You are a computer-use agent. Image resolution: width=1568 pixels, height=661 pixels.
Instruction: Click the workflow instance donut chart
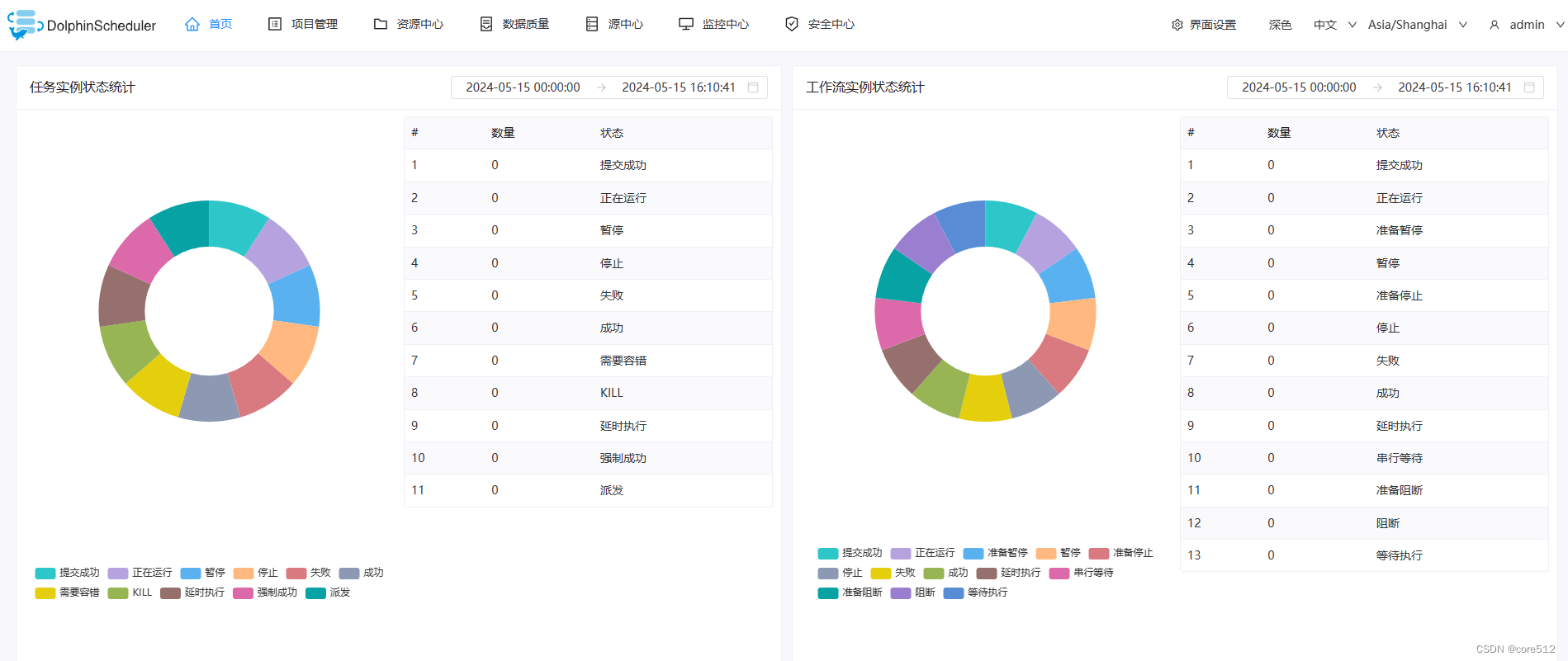coord(985,311)
